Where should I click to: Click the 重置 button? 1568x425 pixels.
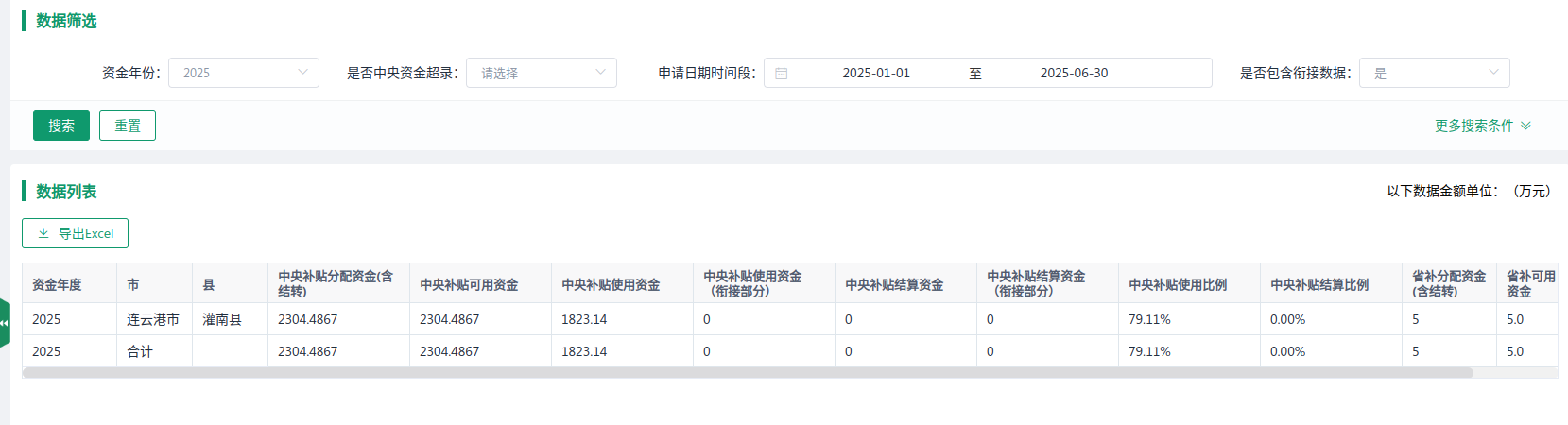coord(128,126)
